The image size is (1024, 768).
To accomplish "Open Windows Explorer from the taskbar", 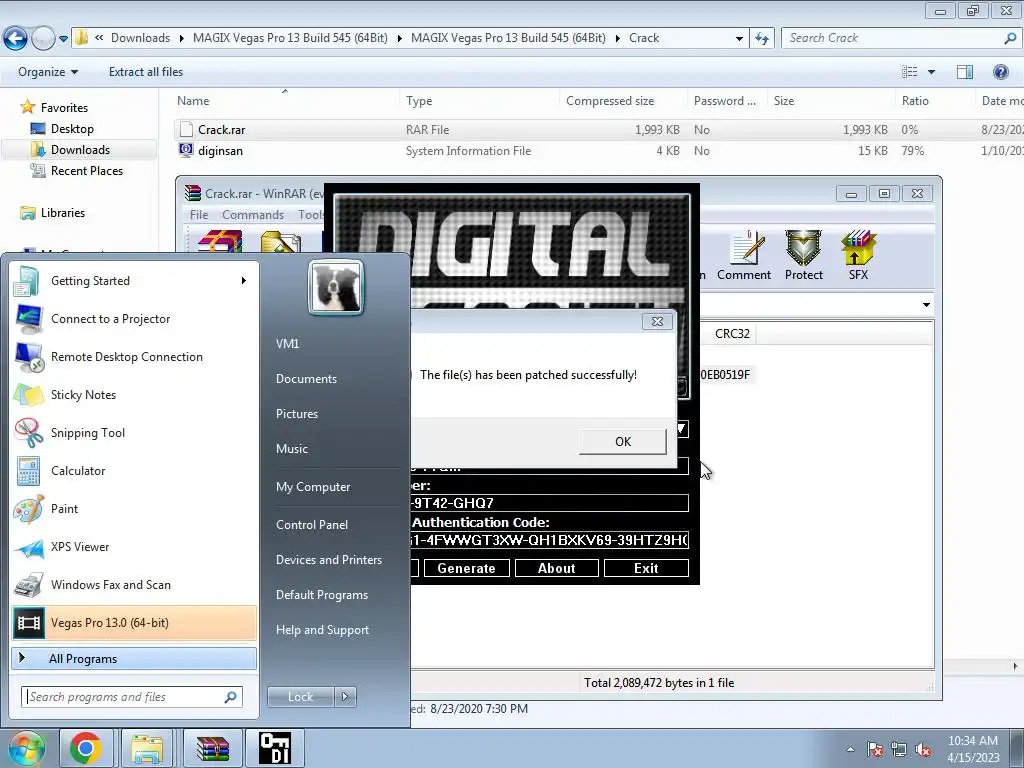I will pos(147,748).
